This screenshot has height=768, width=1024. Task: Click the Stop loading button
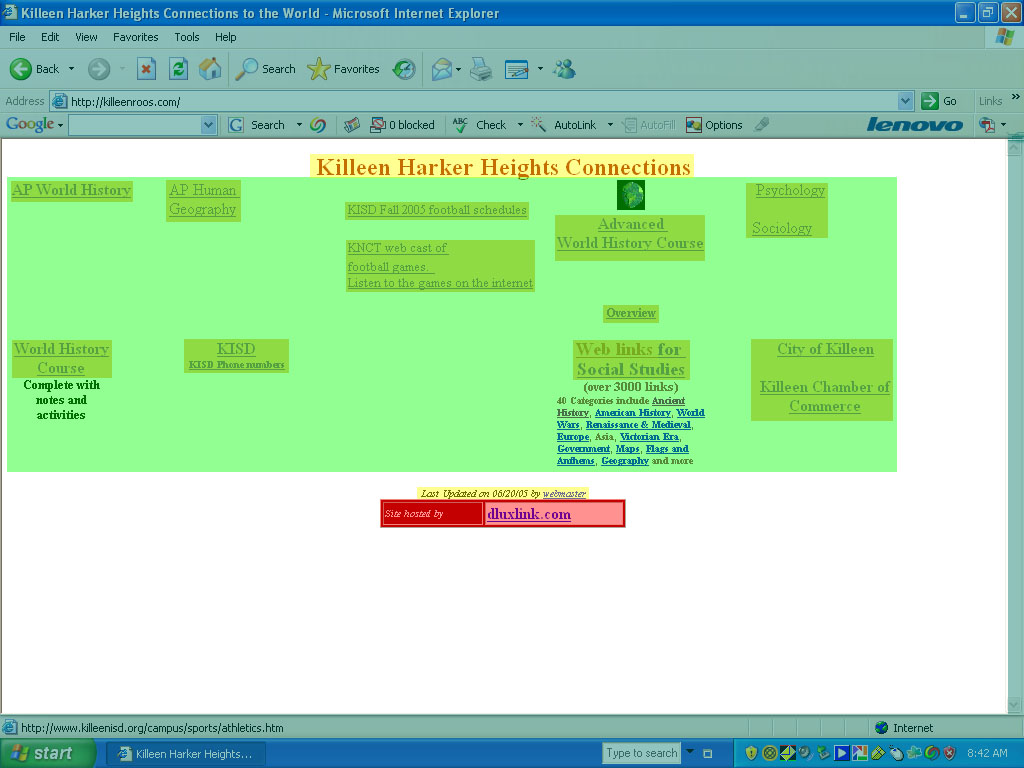pos(146,69)
